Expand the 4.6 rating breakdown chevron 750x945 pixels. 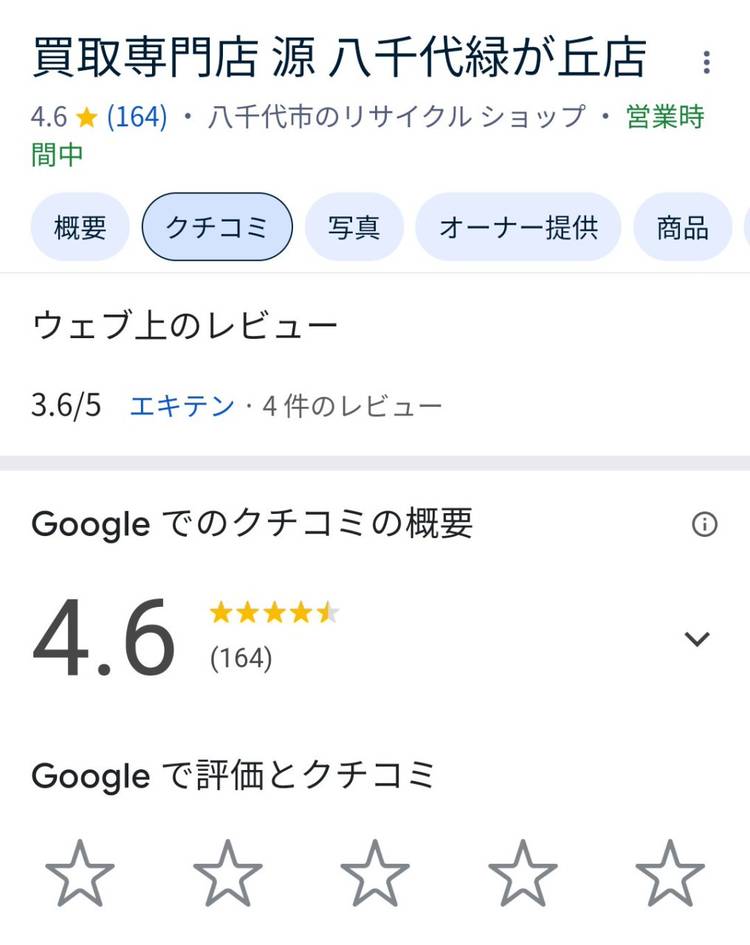tap(696, 639)
